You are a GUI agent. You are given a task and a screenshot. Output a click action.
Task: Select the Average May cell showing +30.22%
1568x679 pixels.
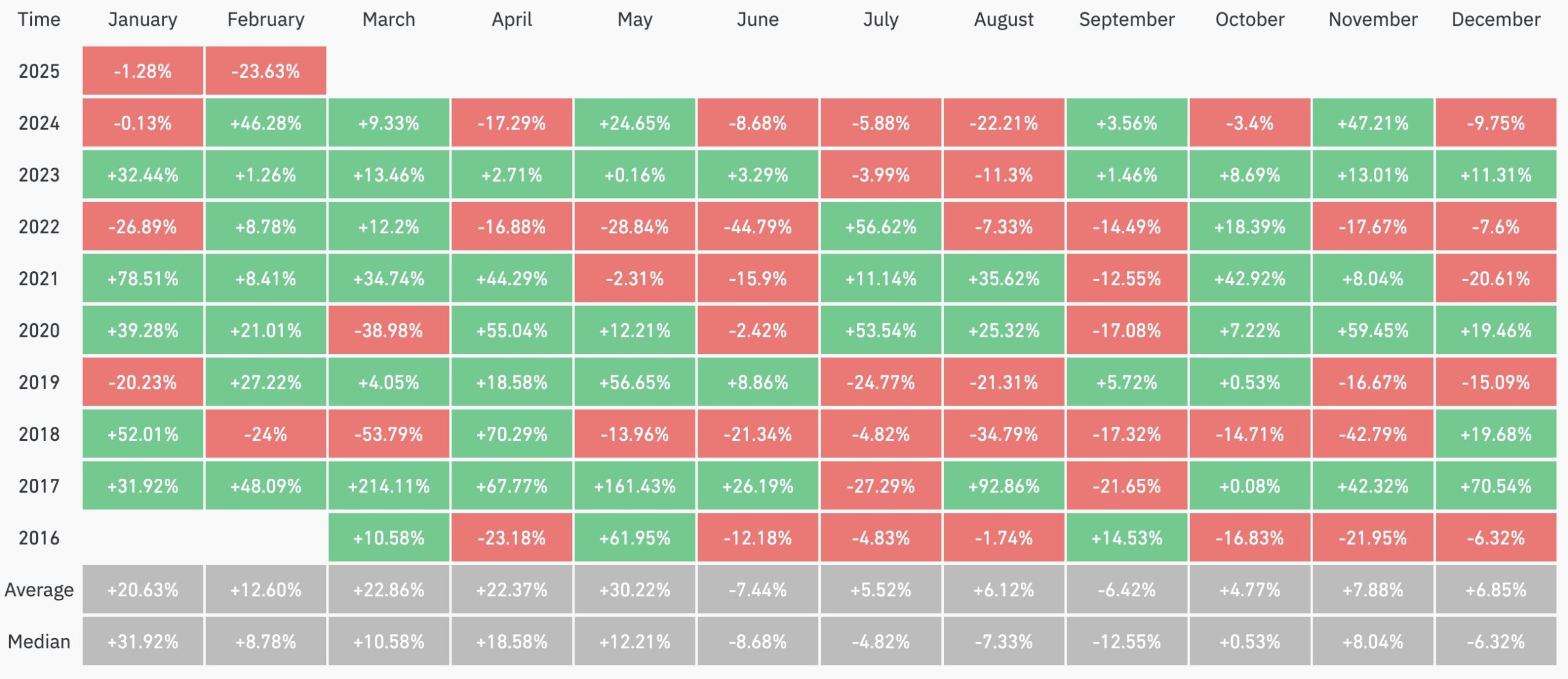tap(635, 590)
